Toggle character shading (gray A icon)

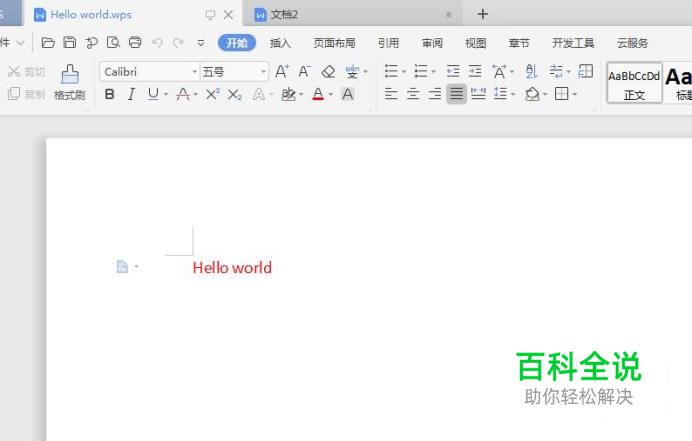click(x=348, y=94)
